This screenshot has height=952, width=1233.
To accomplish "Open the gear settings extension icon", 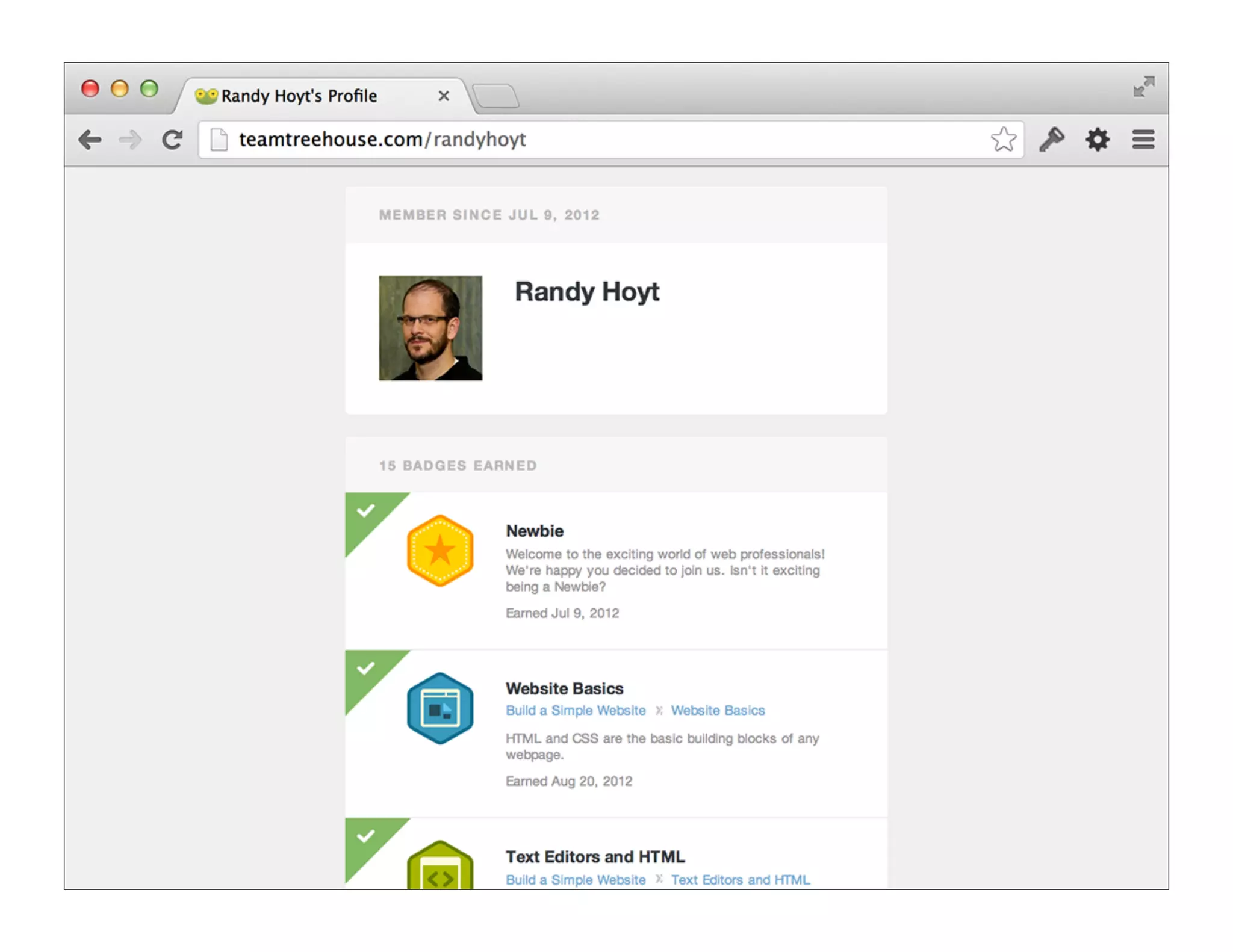I will click(1097, 140).
